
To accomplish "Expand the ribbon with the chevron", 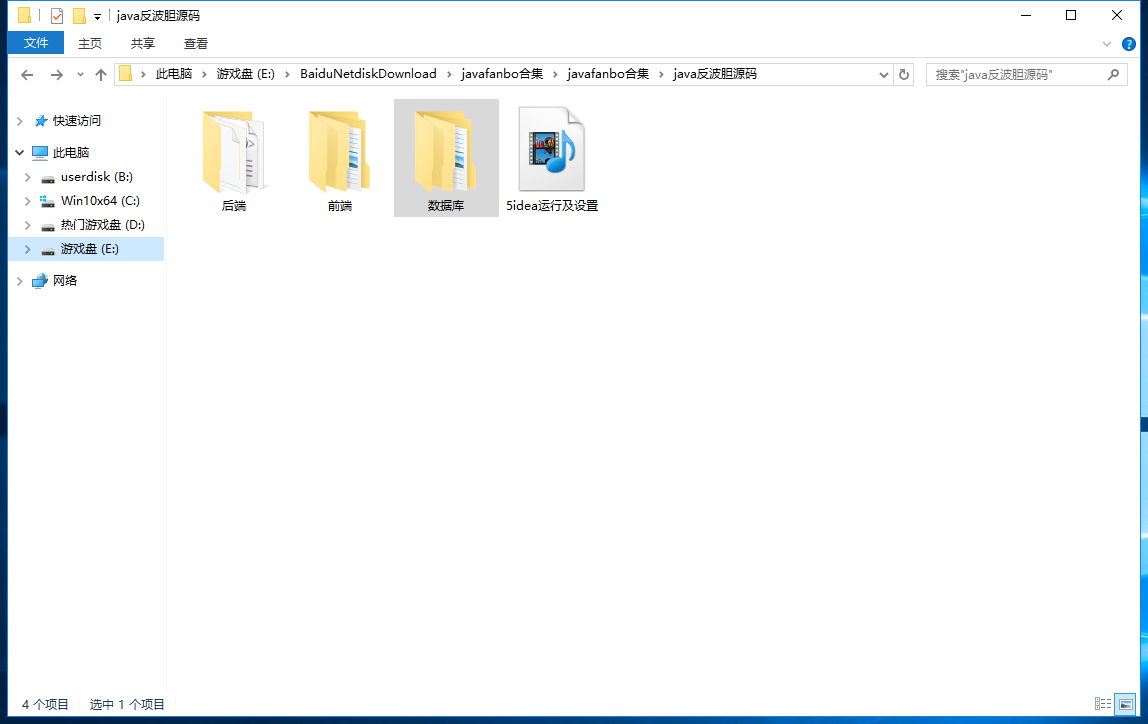I will pyautogui.click(x=1106, y=44).
